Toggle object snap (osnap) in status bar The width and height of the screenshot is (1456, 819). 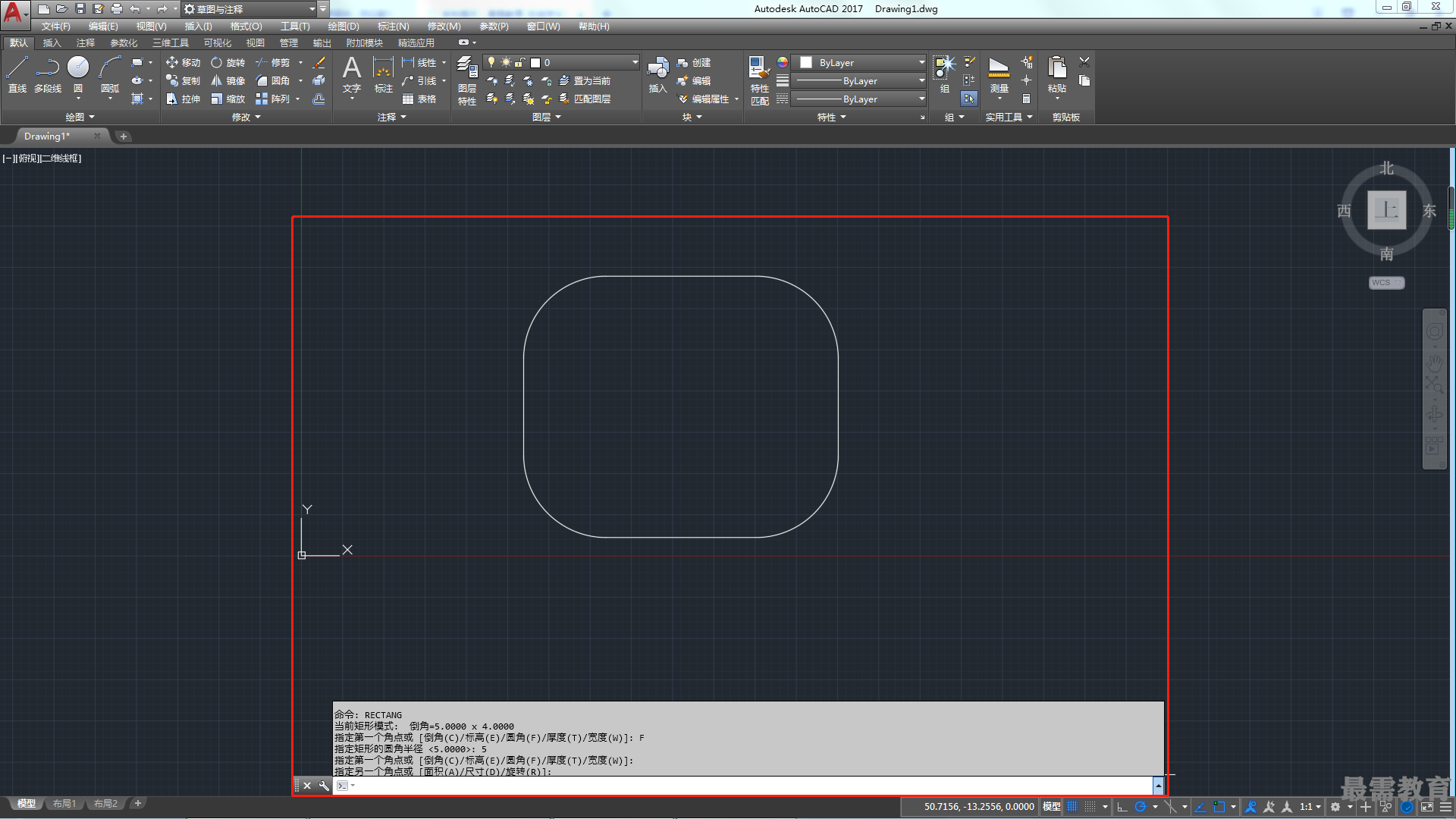click(1219, 807)
